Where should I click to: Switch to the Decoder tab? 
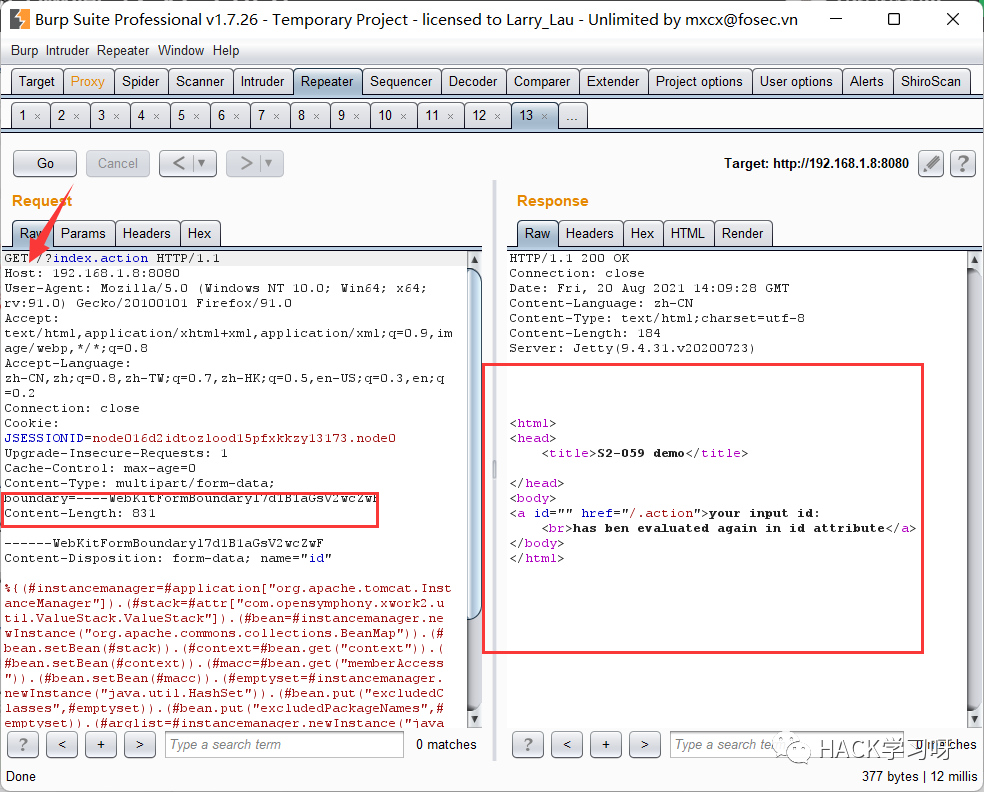click(x=473, y=82)
